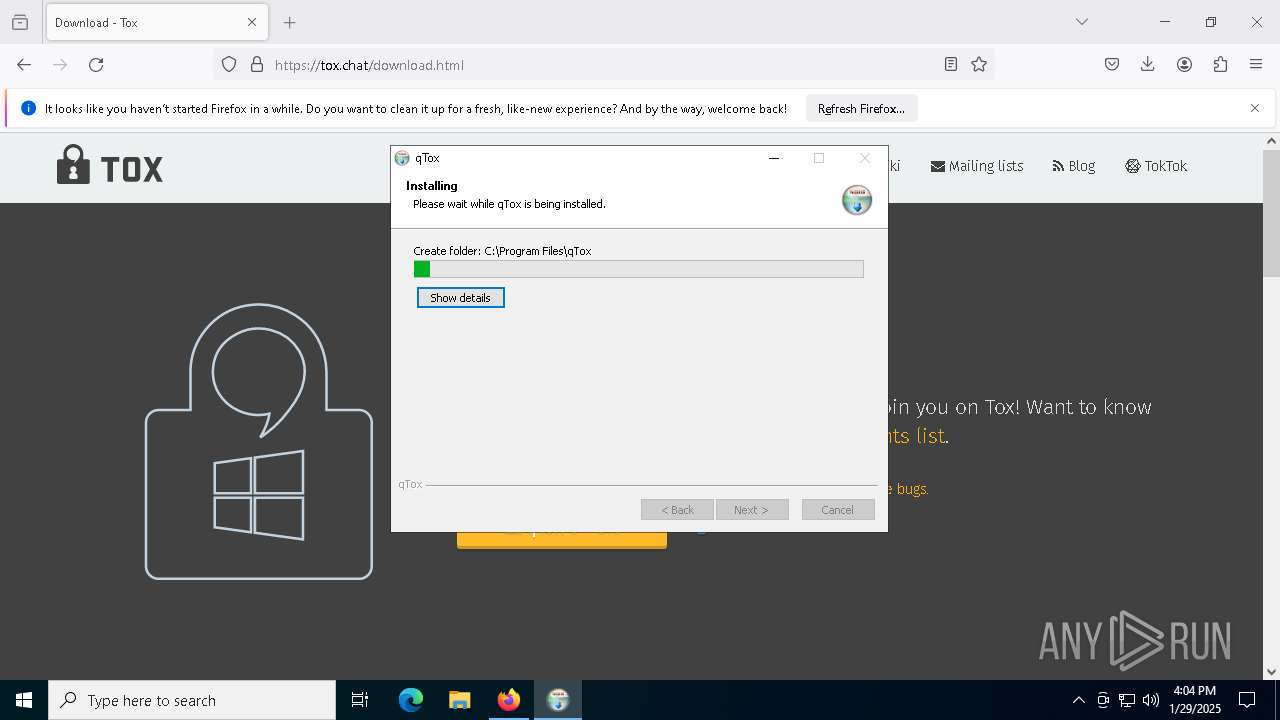Open Firefox downloads panel
The image size is (1280, 720).
point(1148,65)
